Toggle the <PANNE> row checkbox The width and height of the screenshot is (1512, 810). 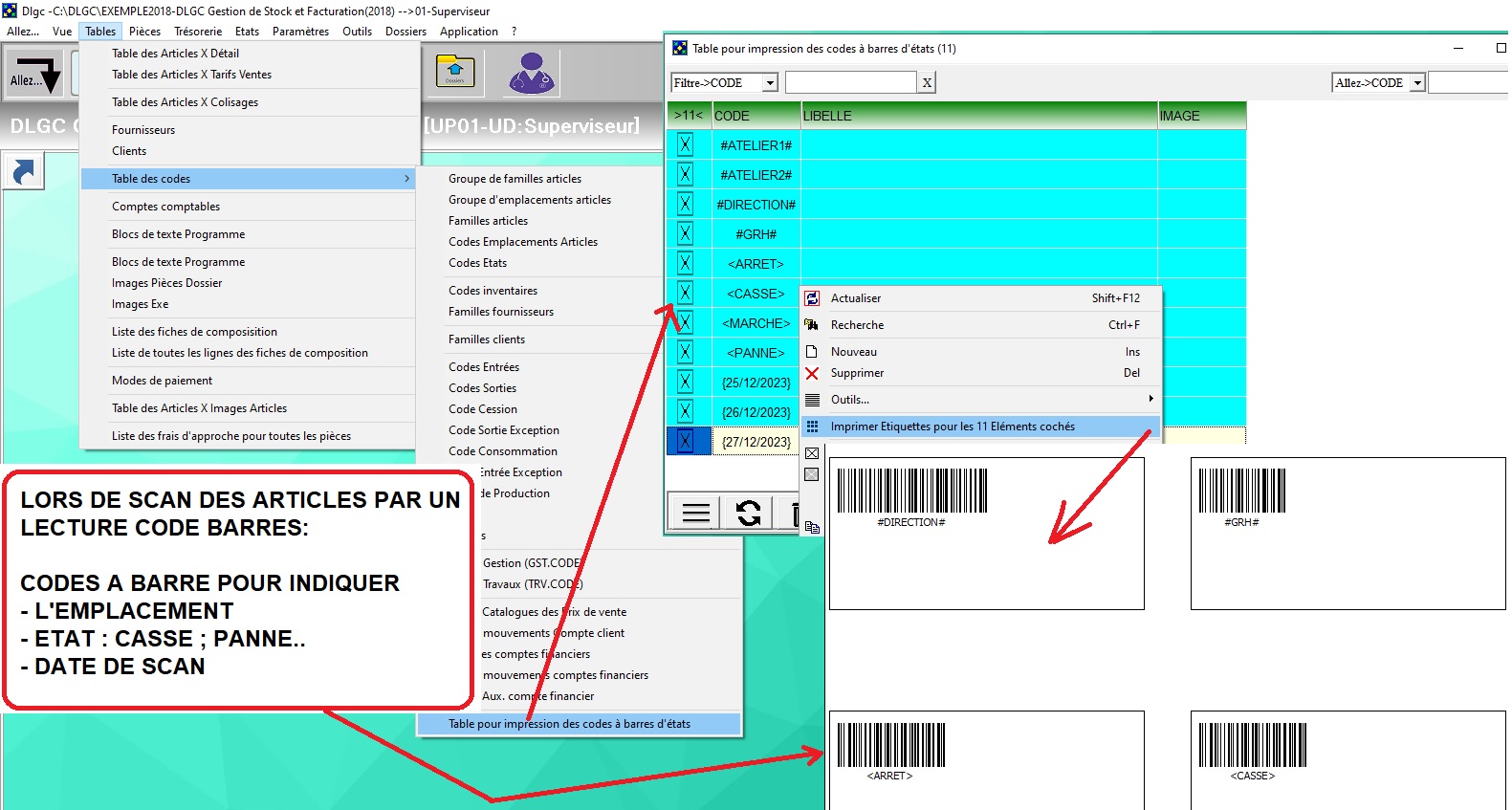685,353
